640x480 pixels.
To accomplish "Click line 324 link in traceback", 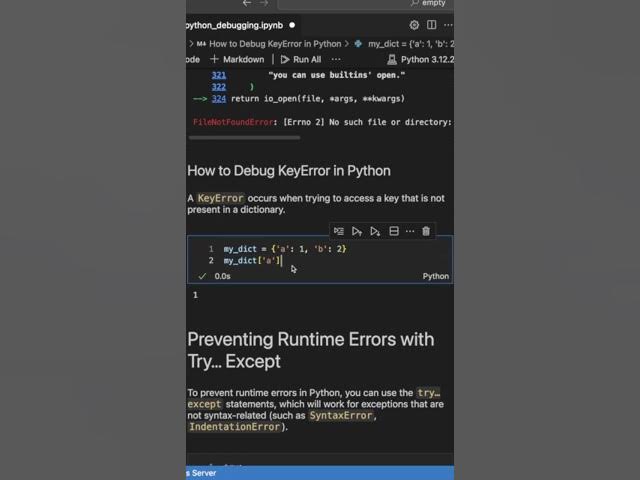I will 219,98.
